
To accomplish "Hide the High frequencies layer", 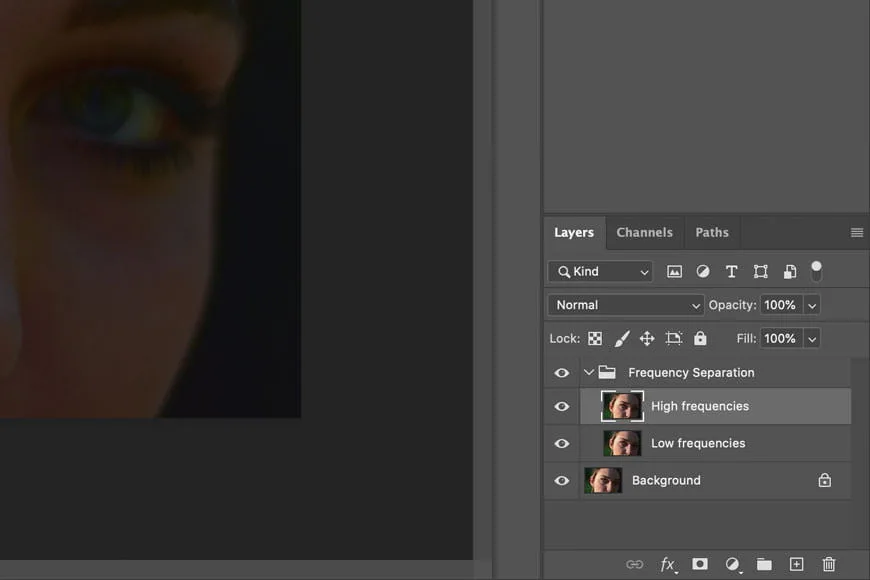I will pyautogui.click(x=562, y=406).
